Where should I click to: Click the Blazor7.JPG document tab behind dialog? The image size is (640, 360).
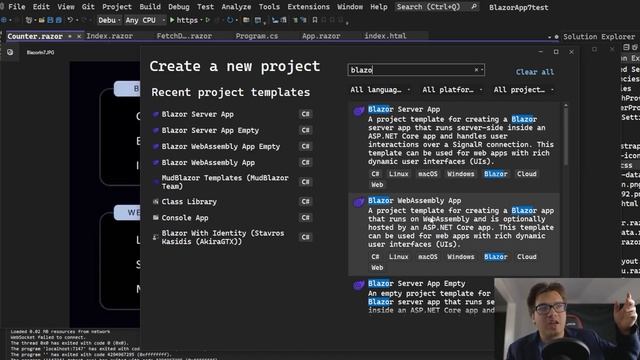(x=40, y=53)
